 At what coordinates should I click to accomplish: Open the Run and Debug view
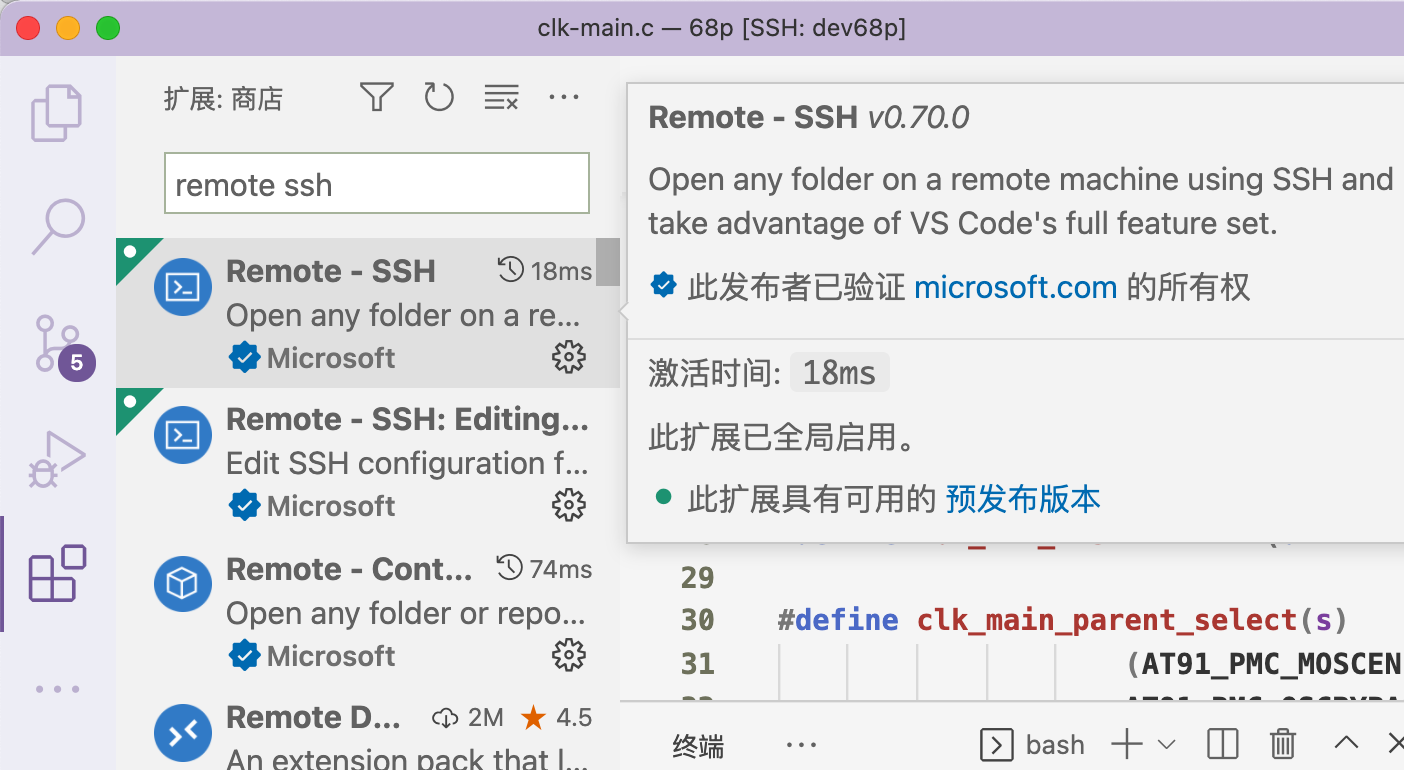[57, 460]
